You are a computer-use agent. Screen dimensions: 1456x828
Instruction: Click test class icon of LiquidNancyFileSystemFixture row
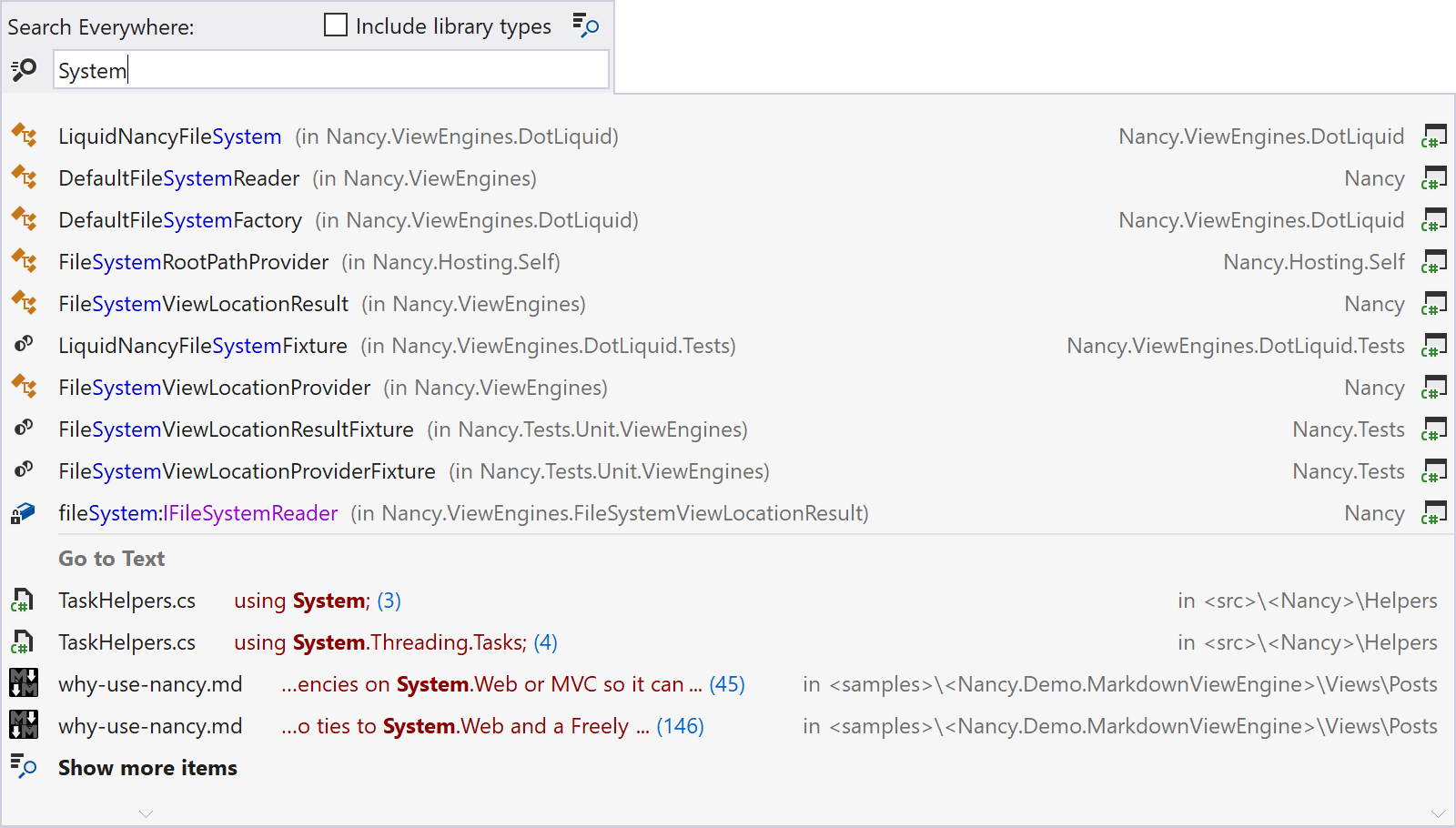24,345
